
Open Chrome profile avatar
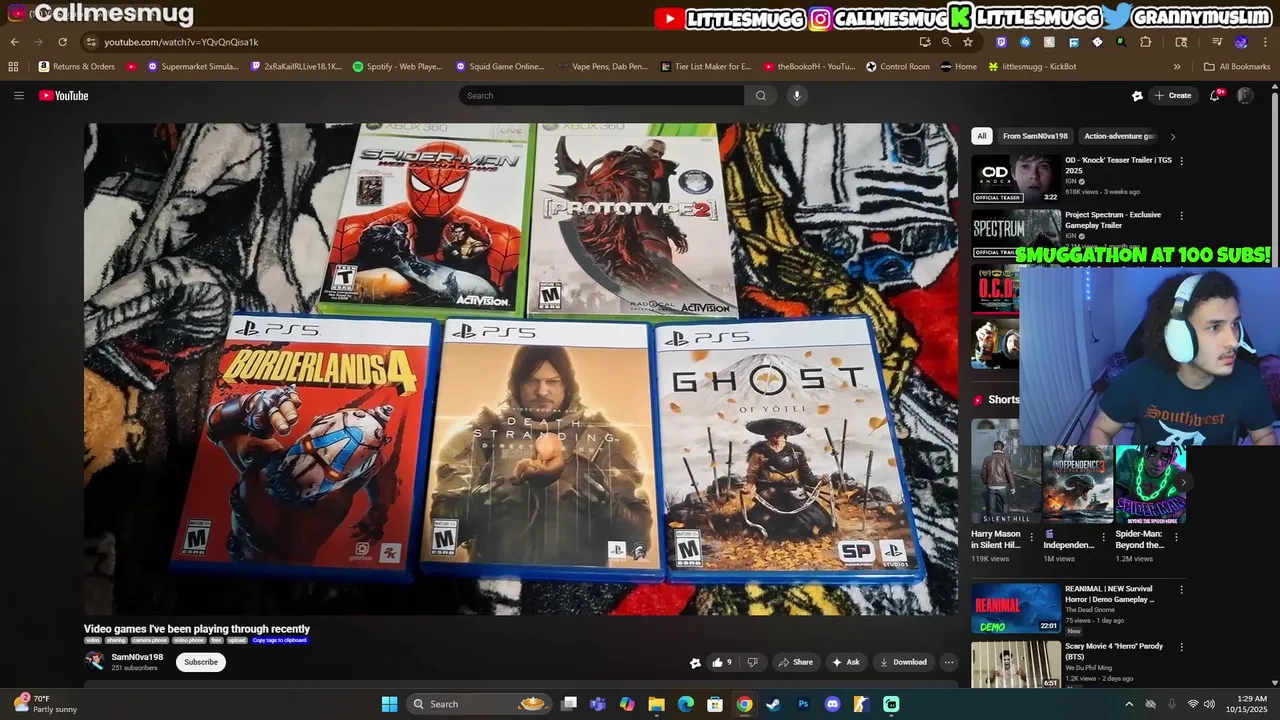coord(1241,42)
